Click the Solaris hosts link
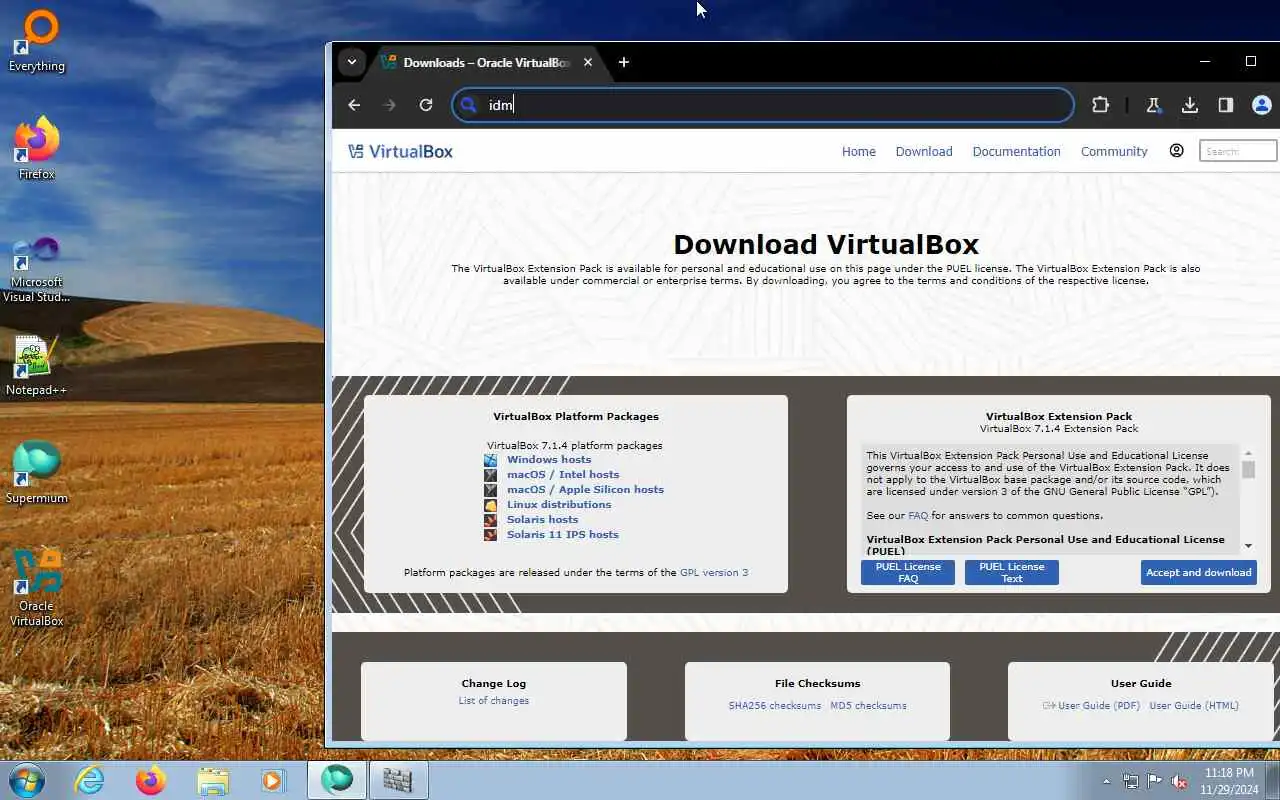The height and width of the screenshot is (800, 1280). [542, 520]
